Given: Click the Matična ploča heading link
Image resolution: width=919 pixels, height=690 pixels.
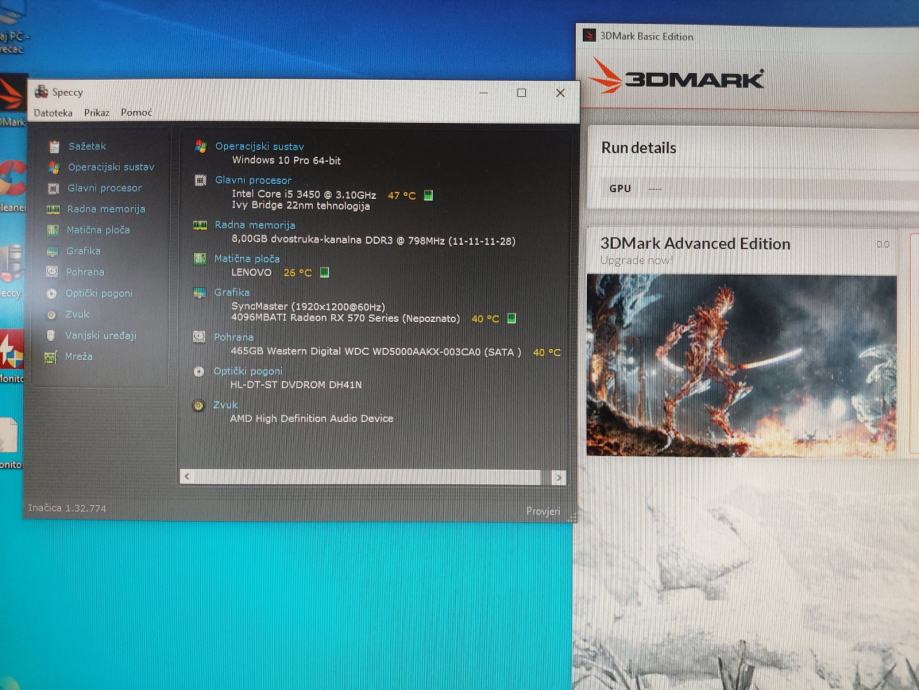Looking at the screenshot, I should click(247, 259).
